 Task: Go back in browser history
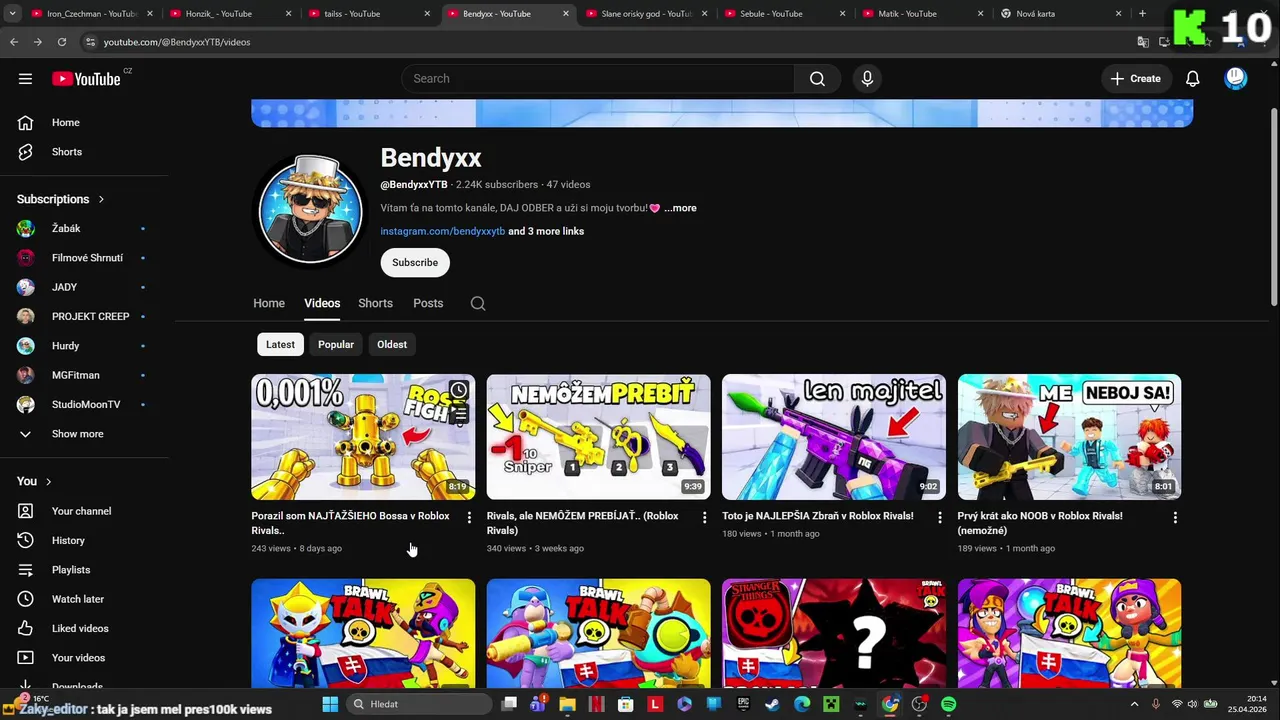click(13, 42)
